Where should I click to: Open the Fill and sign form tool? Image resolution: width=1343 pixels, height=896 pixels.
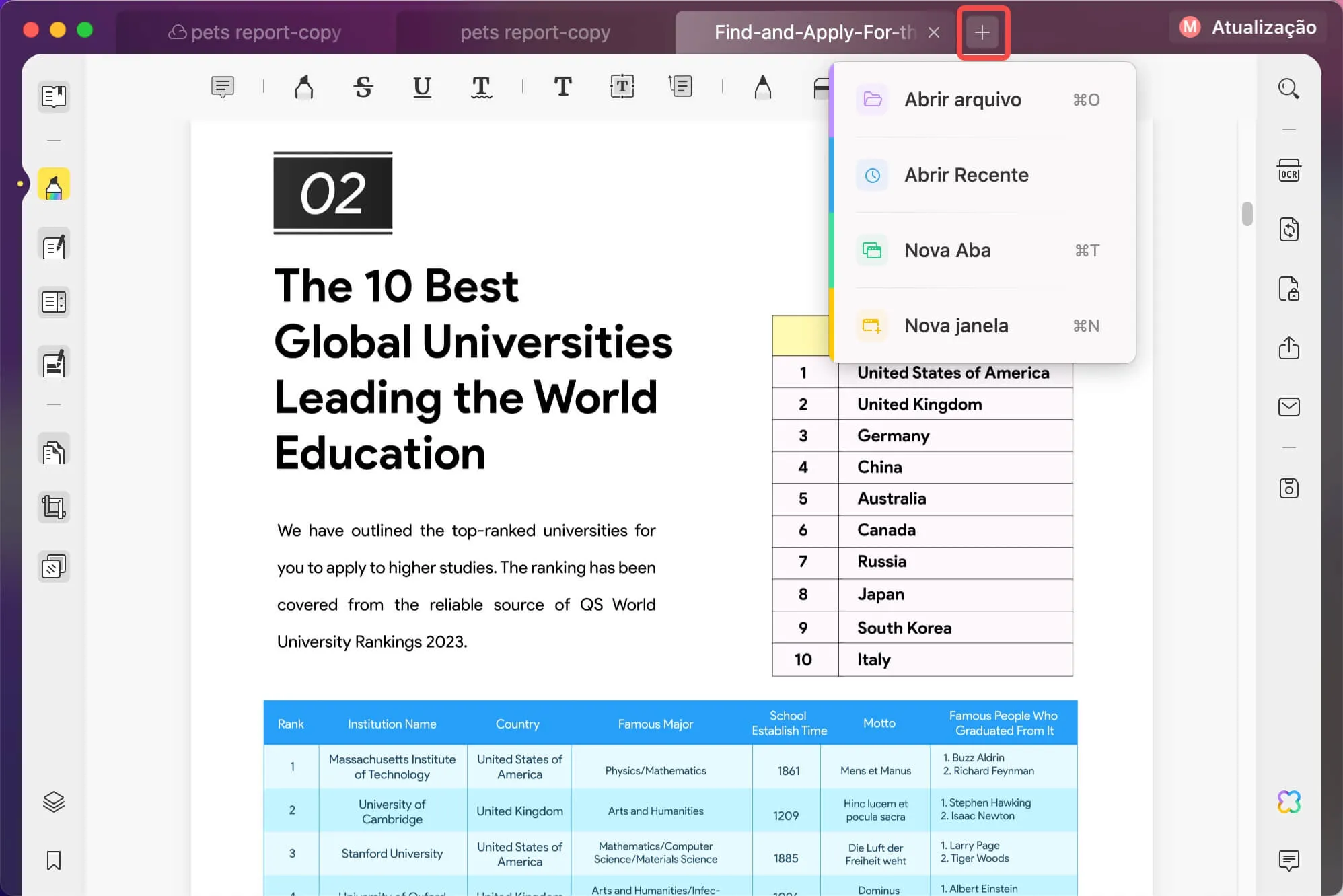coord(54,363)
